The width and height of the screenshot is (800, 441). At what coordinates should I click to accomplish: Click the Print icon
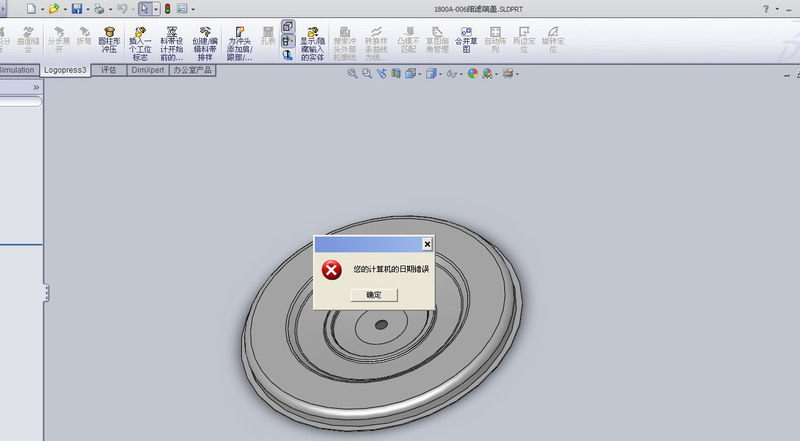pyautogui.click(x=99, y=9)
